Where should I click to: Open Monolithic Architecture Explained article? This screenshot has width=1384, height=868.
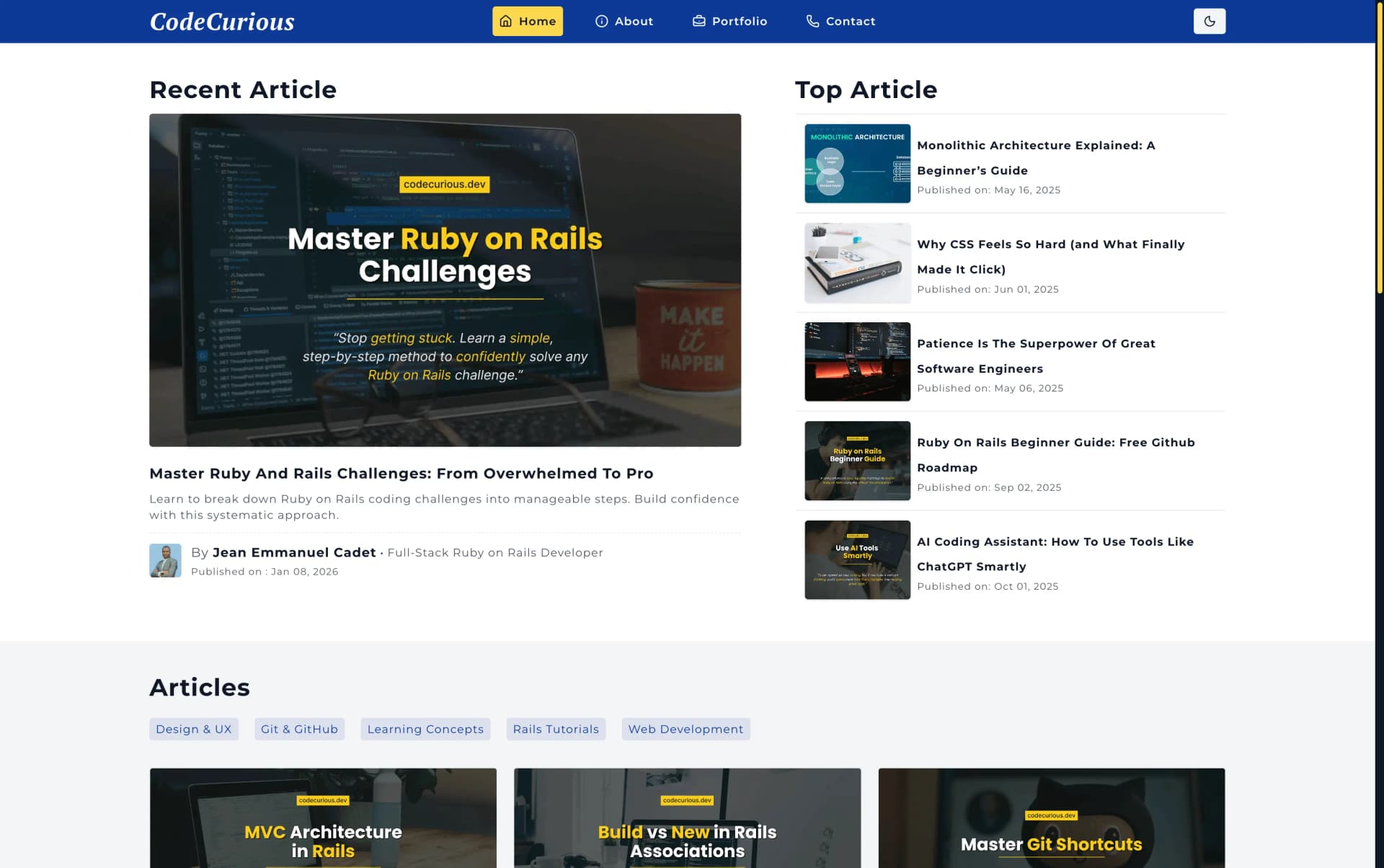pyautogui.click(x=1036, y=157)
